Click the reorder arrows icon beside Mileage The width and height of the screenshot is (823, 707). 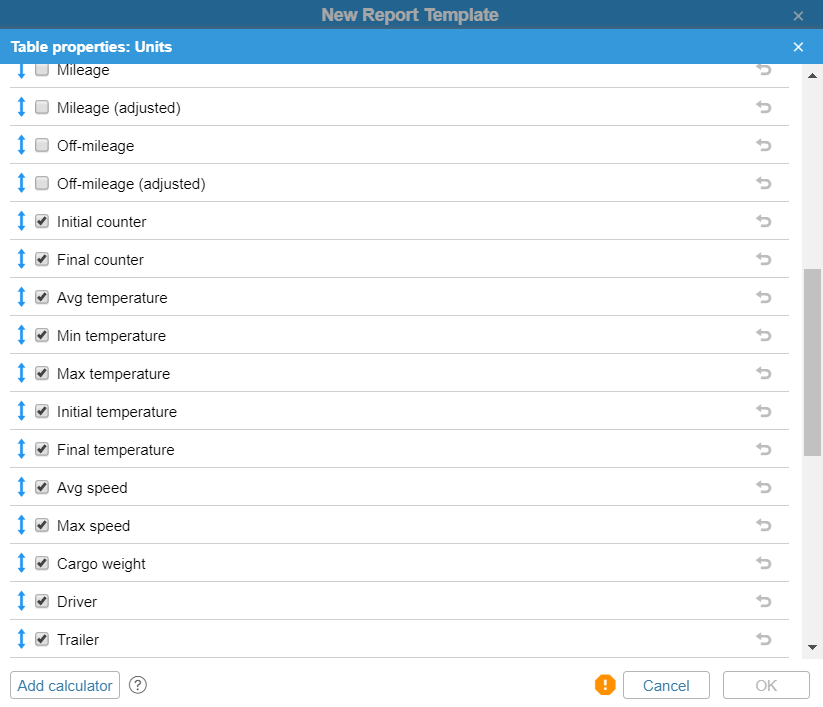[22, 69]
